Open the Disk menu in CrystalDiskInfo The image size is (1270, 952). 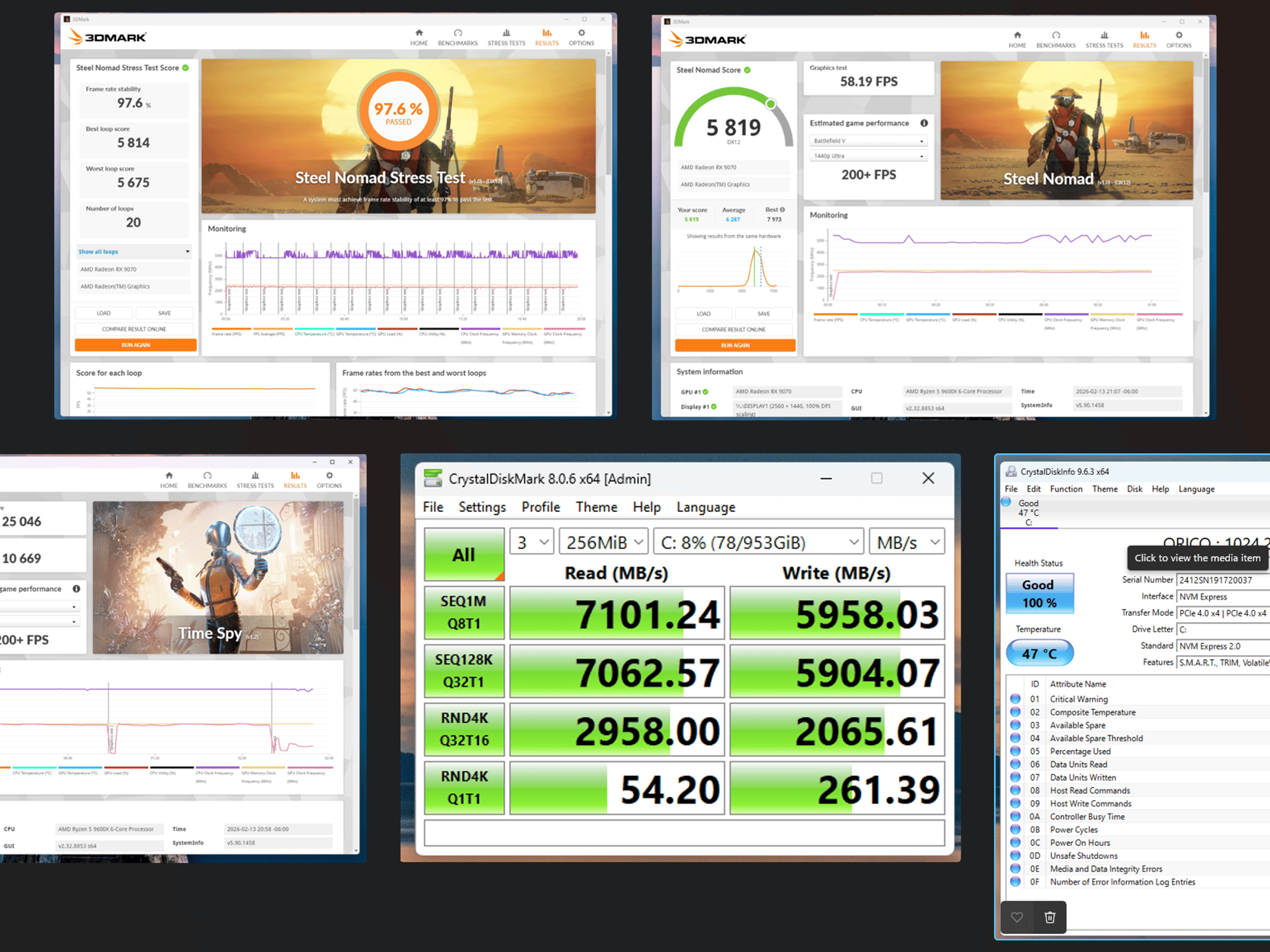click(1134, 489)
